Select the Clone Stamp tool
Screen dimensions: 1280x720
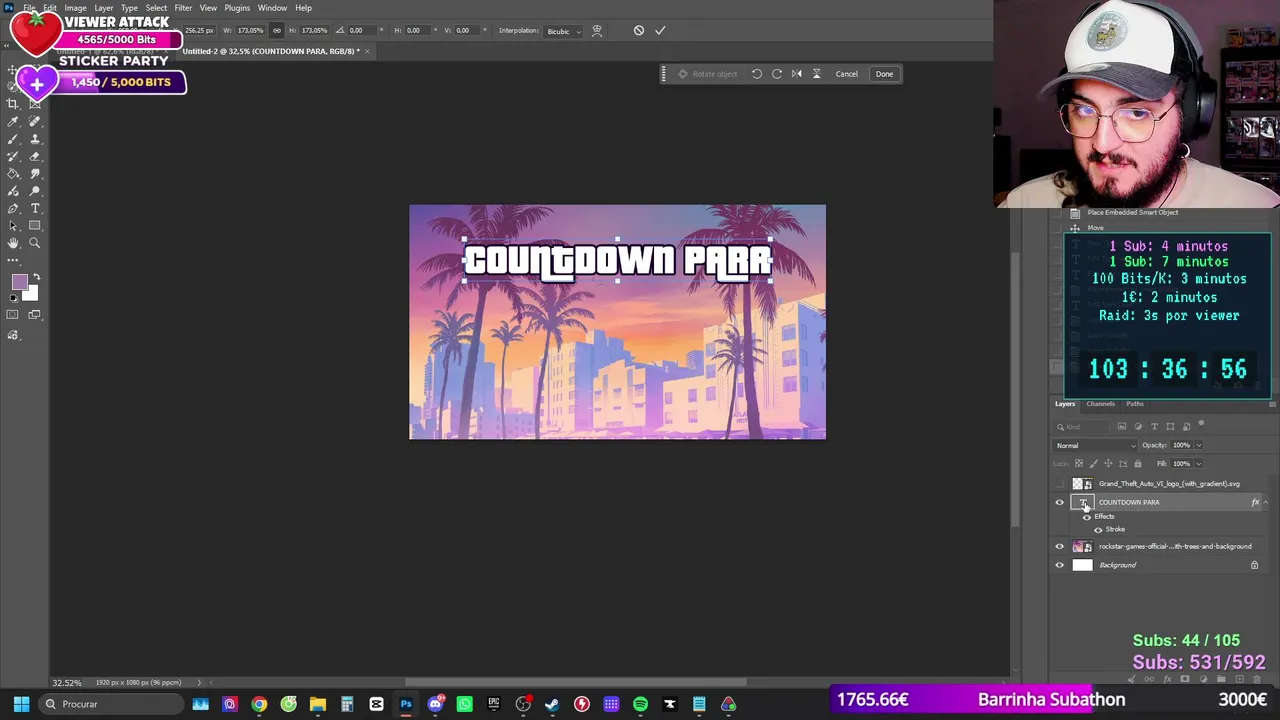(x=35, y=139)
